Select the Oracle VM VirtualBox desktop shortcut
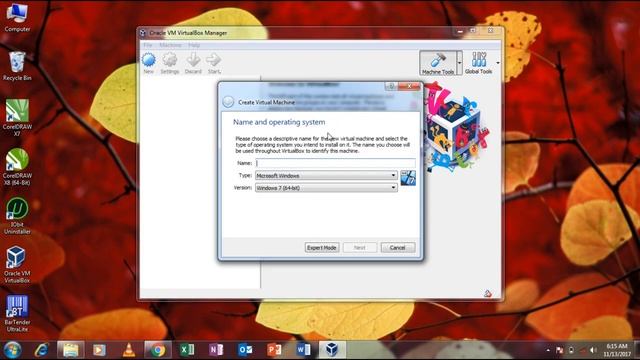The image size is (640, 360). (x=17, y=264)
